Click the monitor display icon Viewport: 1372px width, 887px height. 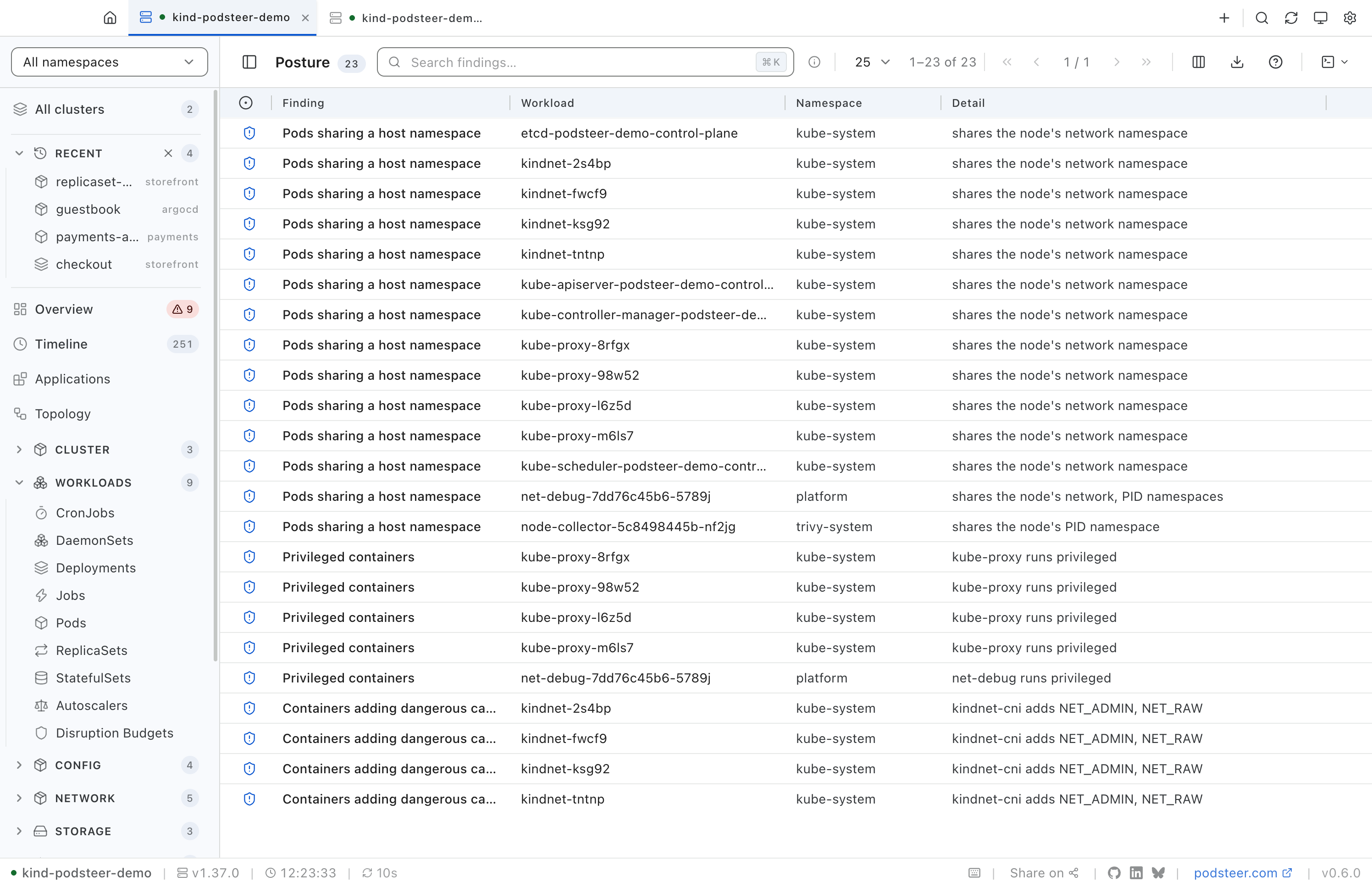(1320, 18)
